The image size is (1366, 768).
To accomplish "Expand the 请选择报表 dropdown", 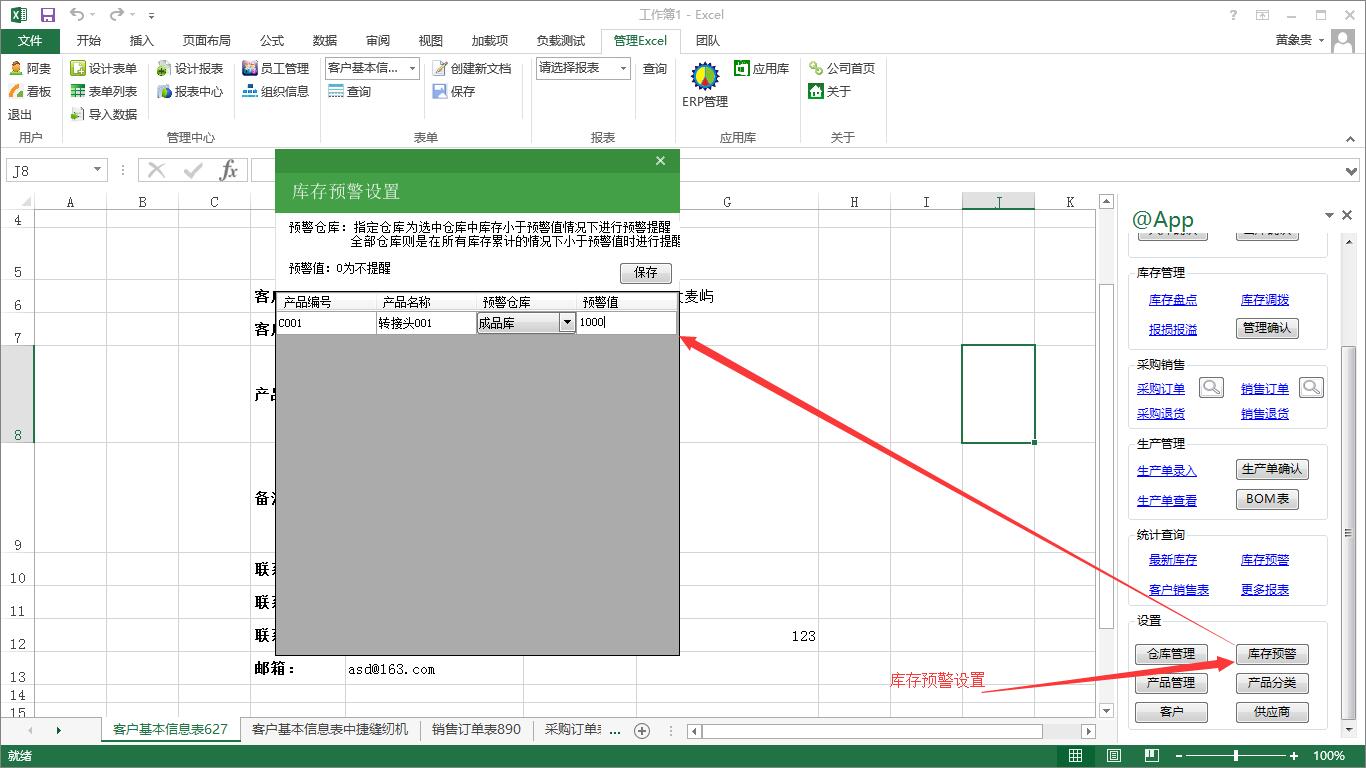I will tap(623, 68).
